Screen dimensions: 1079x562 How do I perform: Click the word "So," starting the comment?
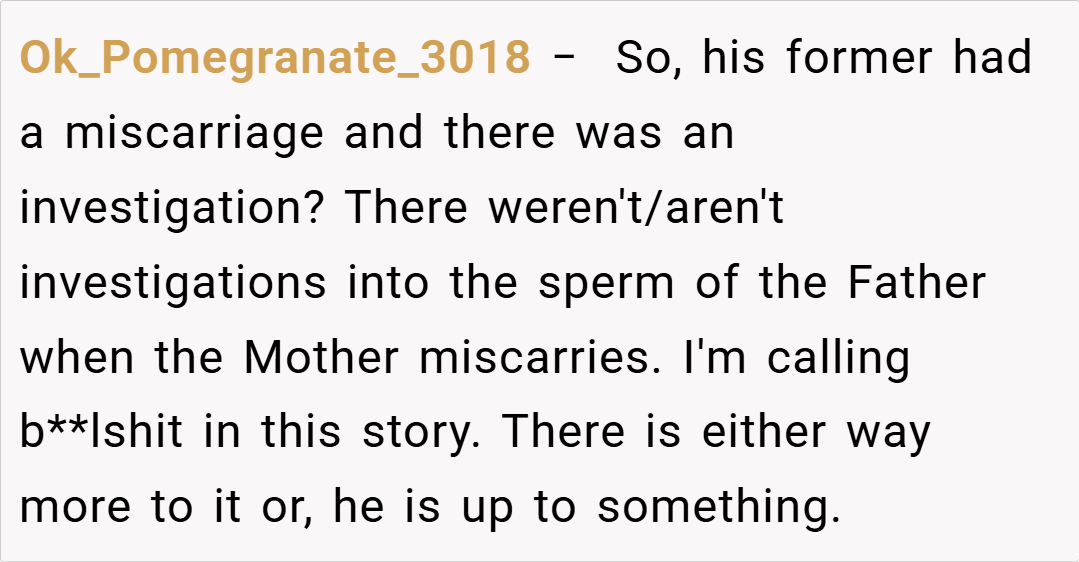click(x=648, y=59)
